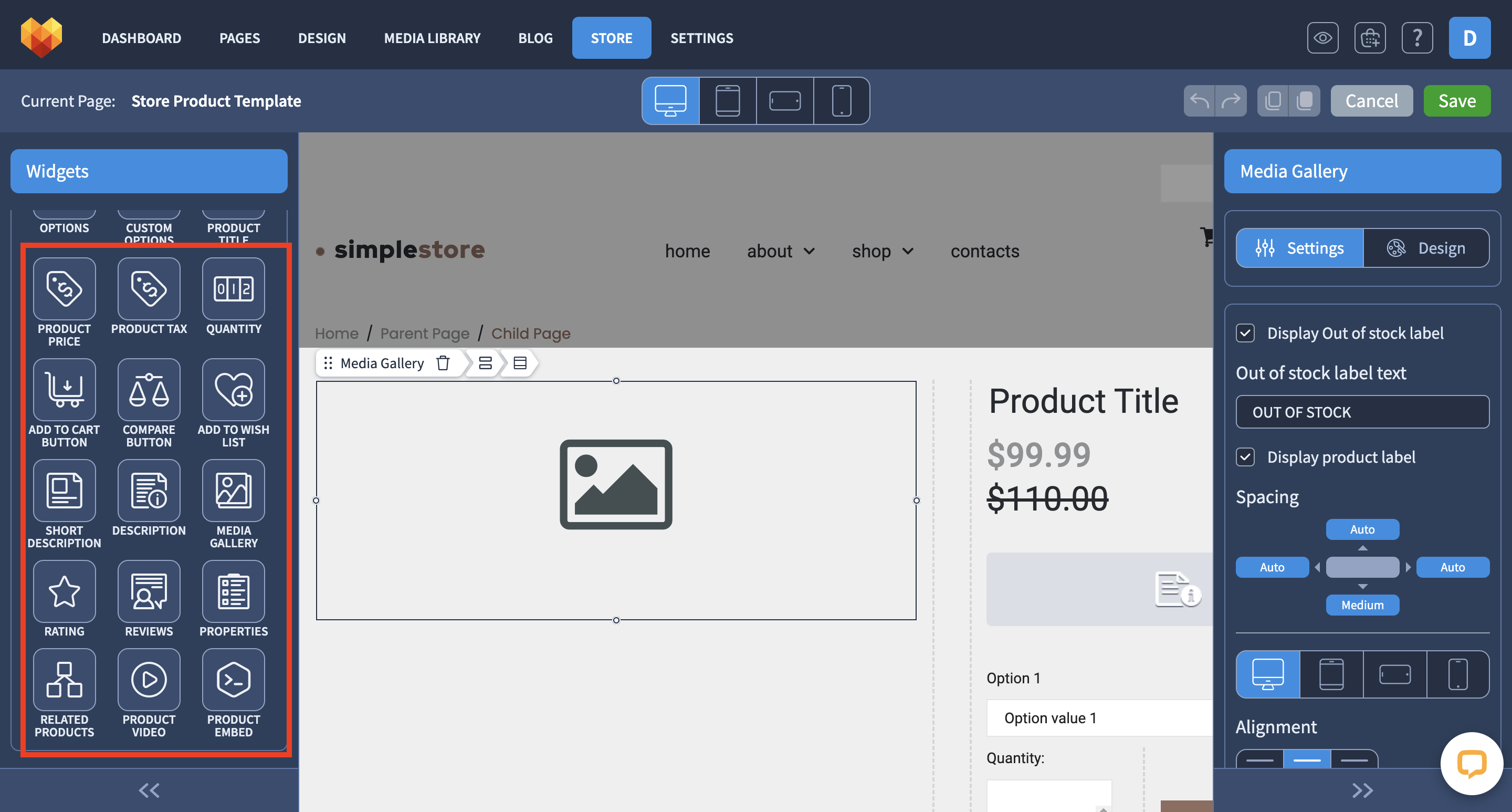Open the Blog menu
Screen dimensions: 1512x812
click(535, 38)
